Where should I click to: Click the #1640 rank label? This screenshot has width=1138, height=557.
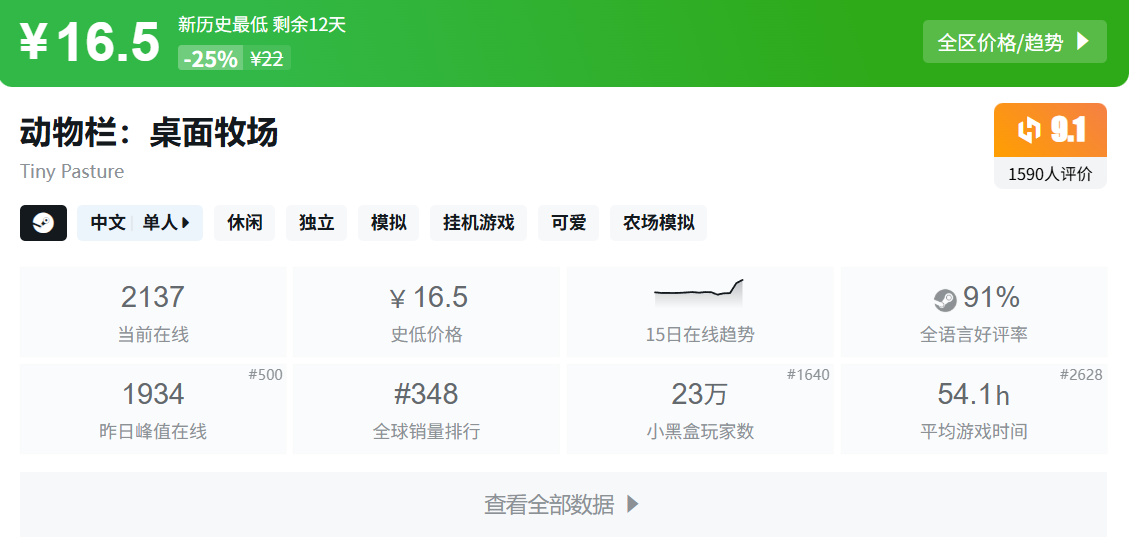tap(808, 375)
